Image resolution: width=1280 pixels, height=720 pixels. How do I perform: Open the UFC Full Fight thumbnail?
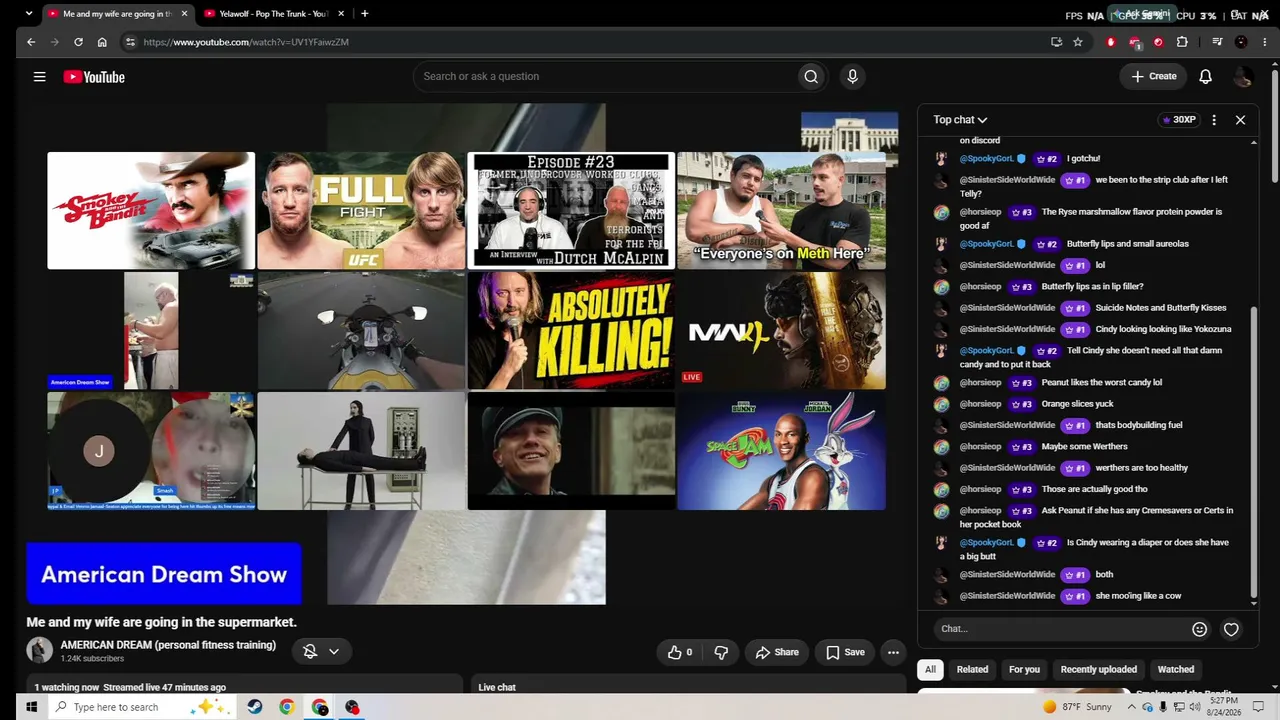tap(361, 210)
